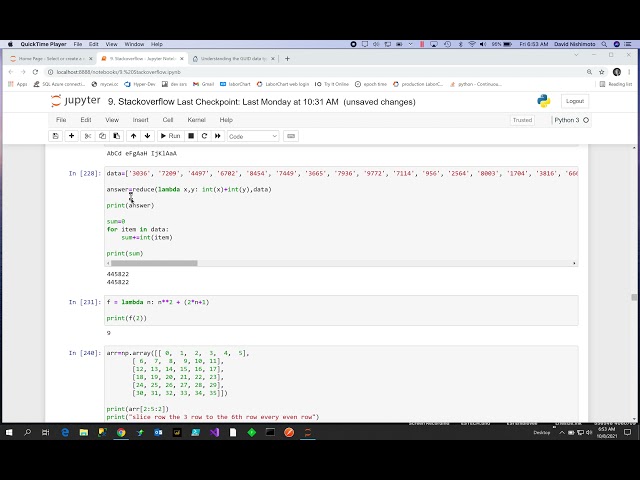Screen dimensions: 640x480
Task: Paste cells below in the Jupyter toolbar
Action: (116, 136)
